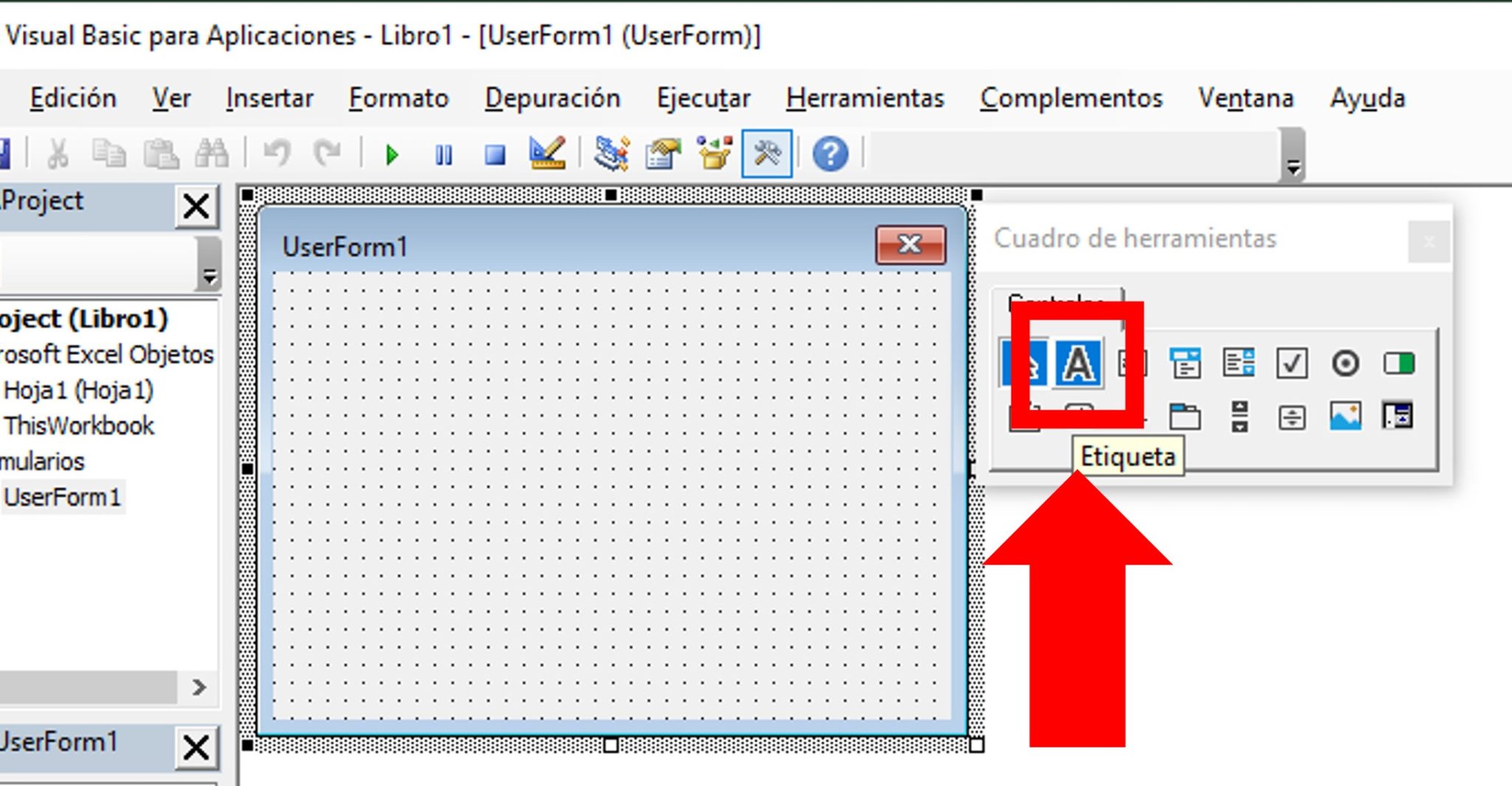Pick the SpinButton control
This screenshot has height=786, width=1512.
coord(1291,415)
